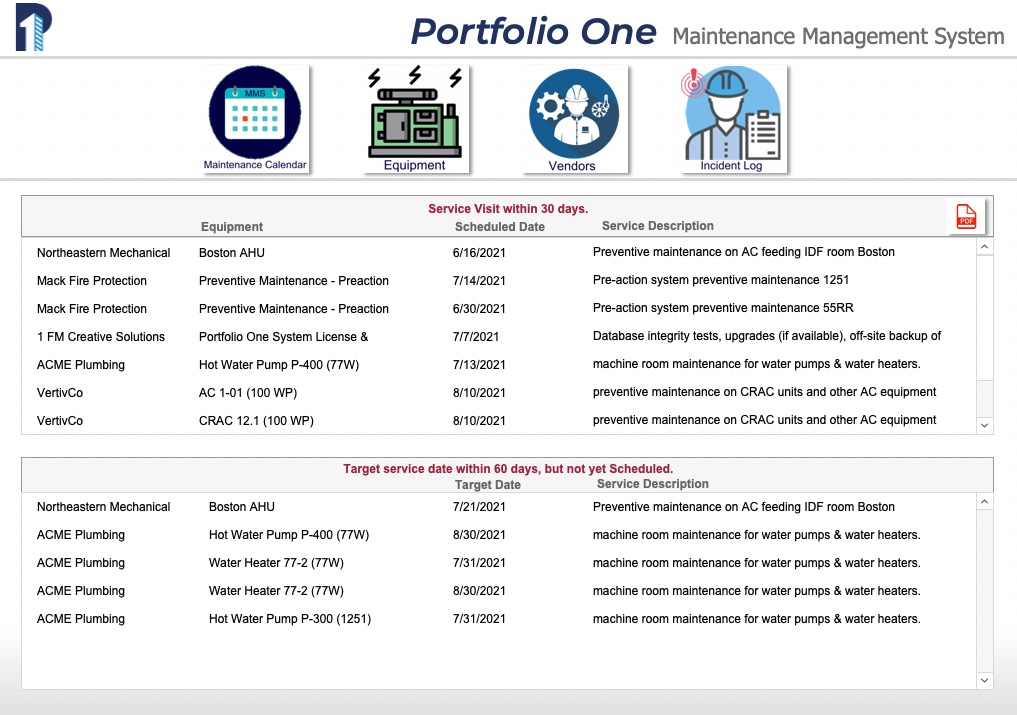Click Boston AHU with target date 7/21/2021
1017x715 pixels.
[241, 507]
